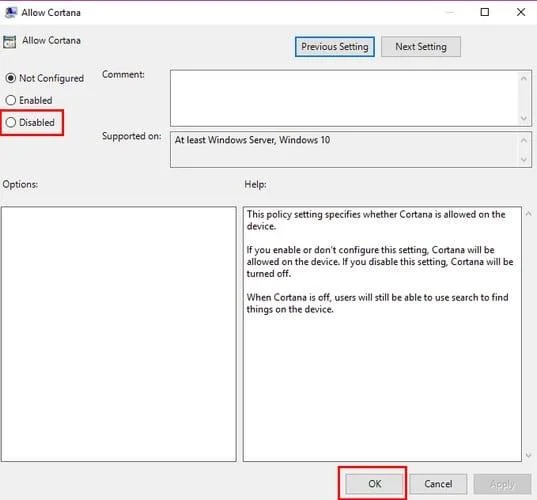This screenshot has width=537, height=500.
Task: Click the Previous Setting button
Action: click(335, 47)
